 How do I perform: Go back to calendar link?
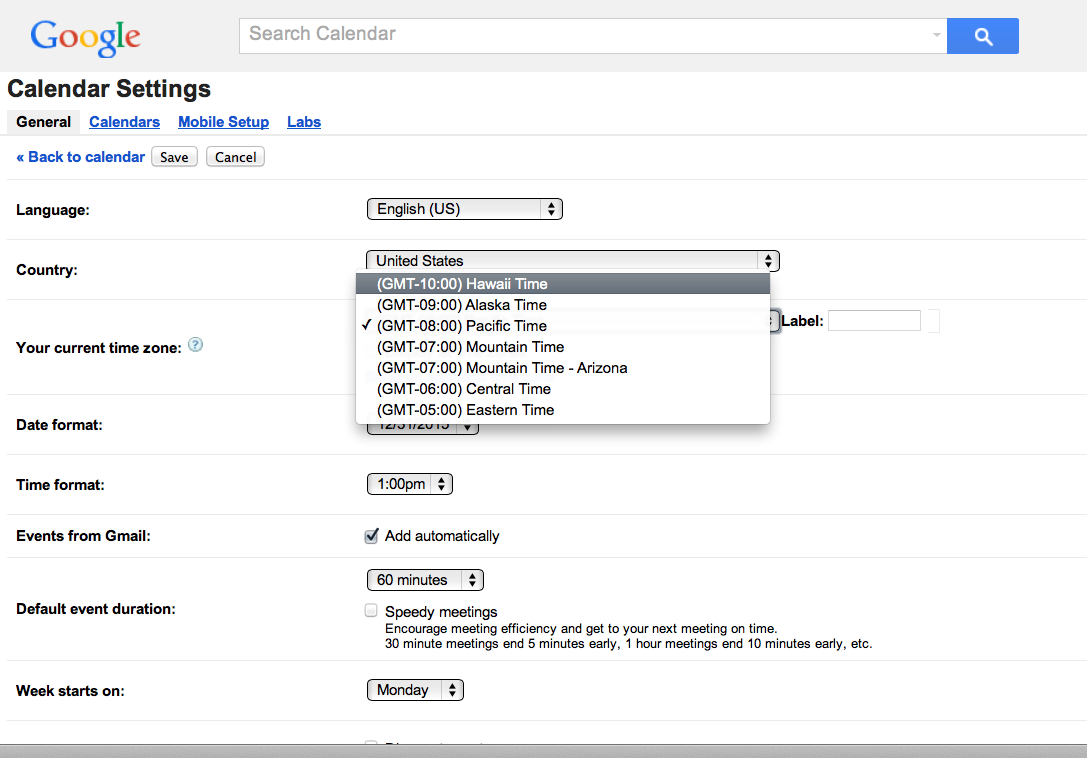[x=80, y=157]
